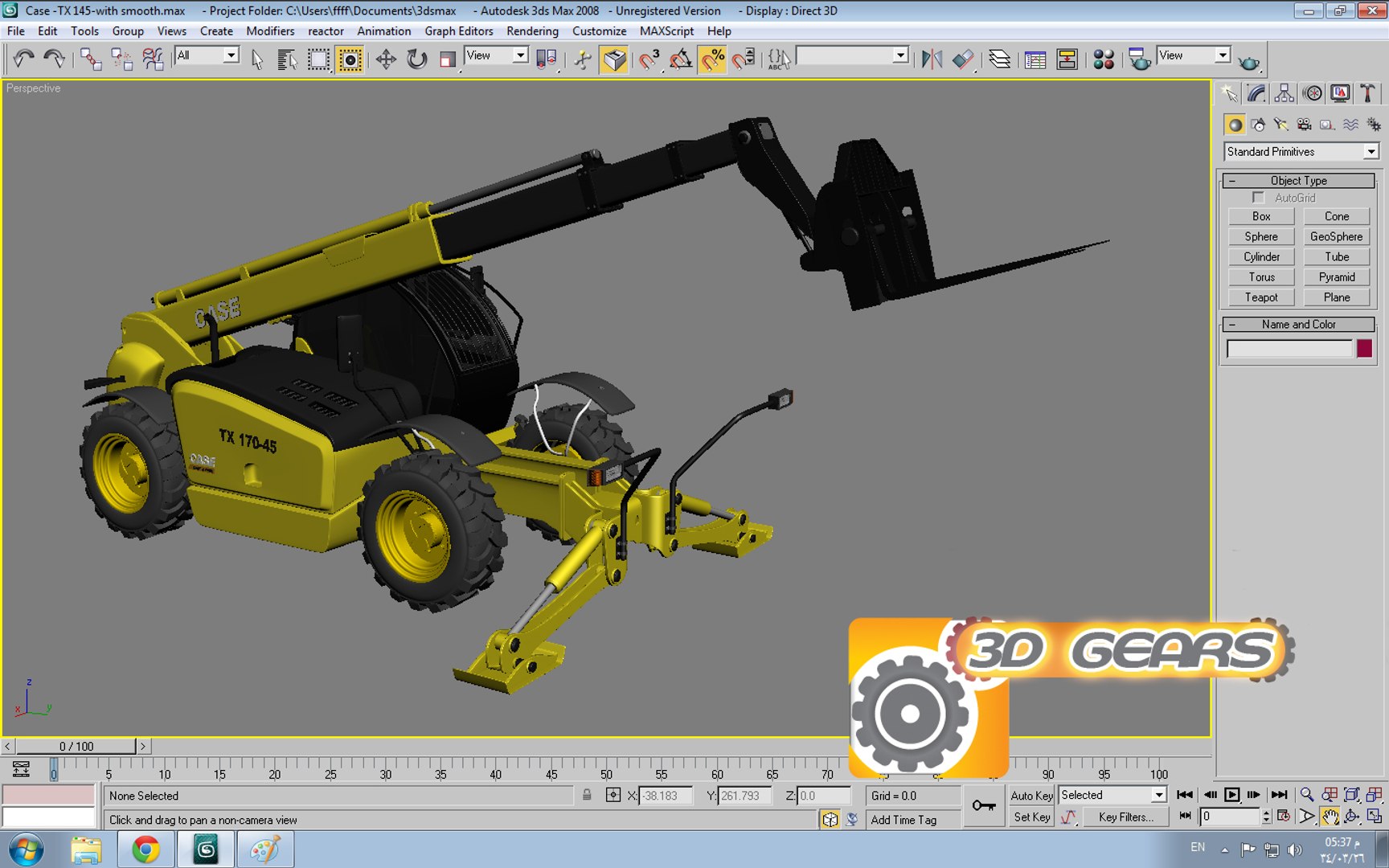Switch to Shapes create category icon
Viewport: 1389px width, 868px height.
pos(1258,125)
